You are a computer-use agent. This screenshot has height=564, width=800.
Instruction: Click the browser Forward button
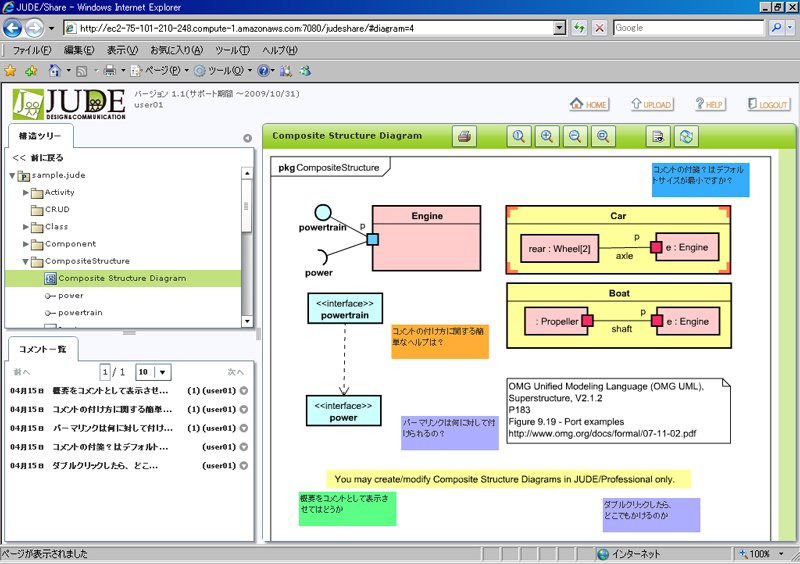(34, 28)
